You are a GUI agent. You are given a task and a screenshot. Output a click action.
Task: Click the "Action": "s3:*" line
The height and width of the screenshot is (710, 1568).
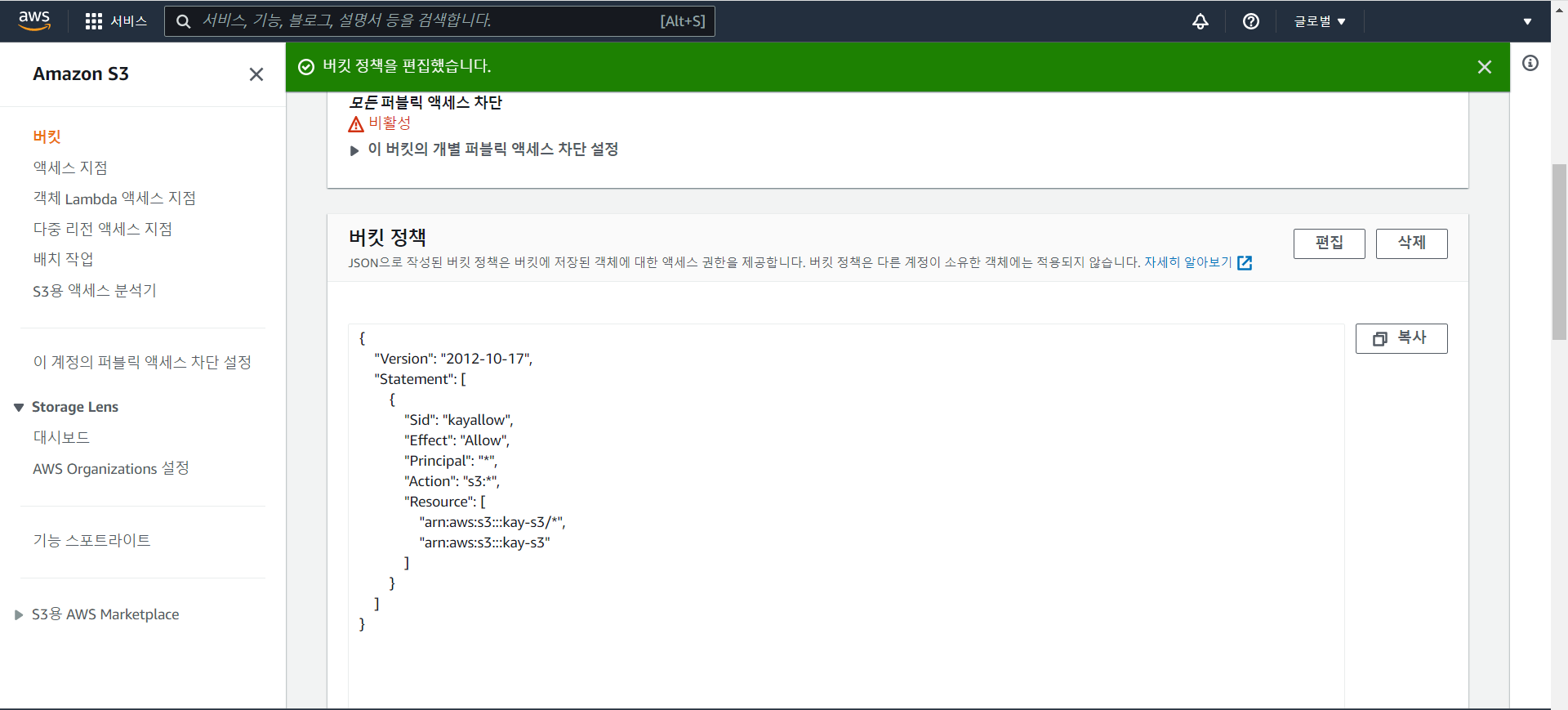(x=452, y=481)
